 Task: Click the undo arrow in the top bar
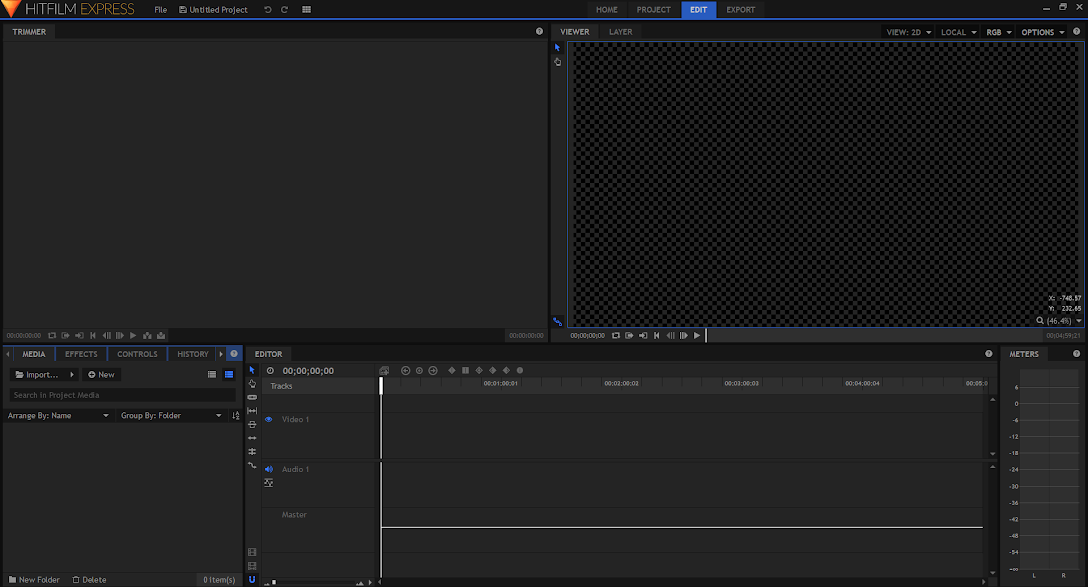coord(267,10)
